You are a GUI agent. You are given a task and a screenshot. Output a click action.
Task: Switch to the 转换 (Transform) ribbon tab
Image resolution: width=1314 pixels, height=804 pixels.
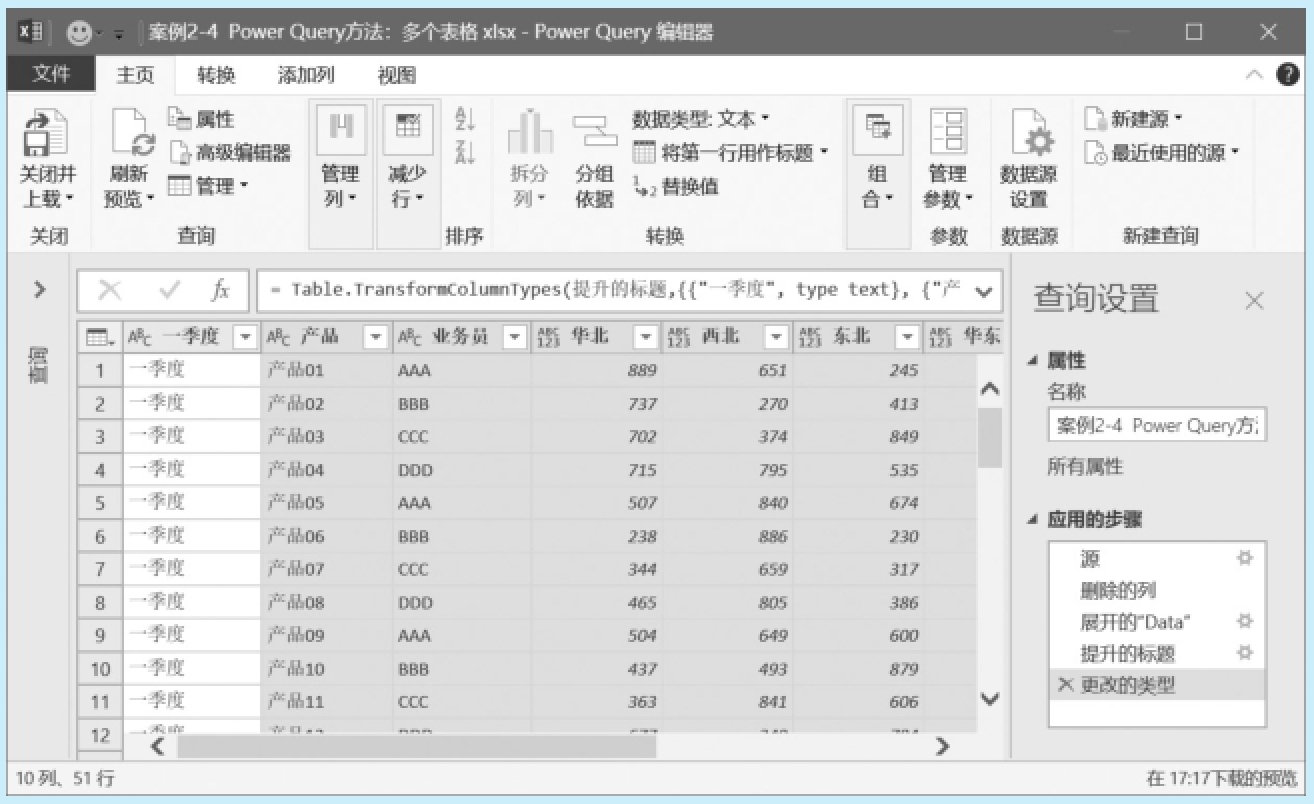pyautogui.click(x=216, y=75)
